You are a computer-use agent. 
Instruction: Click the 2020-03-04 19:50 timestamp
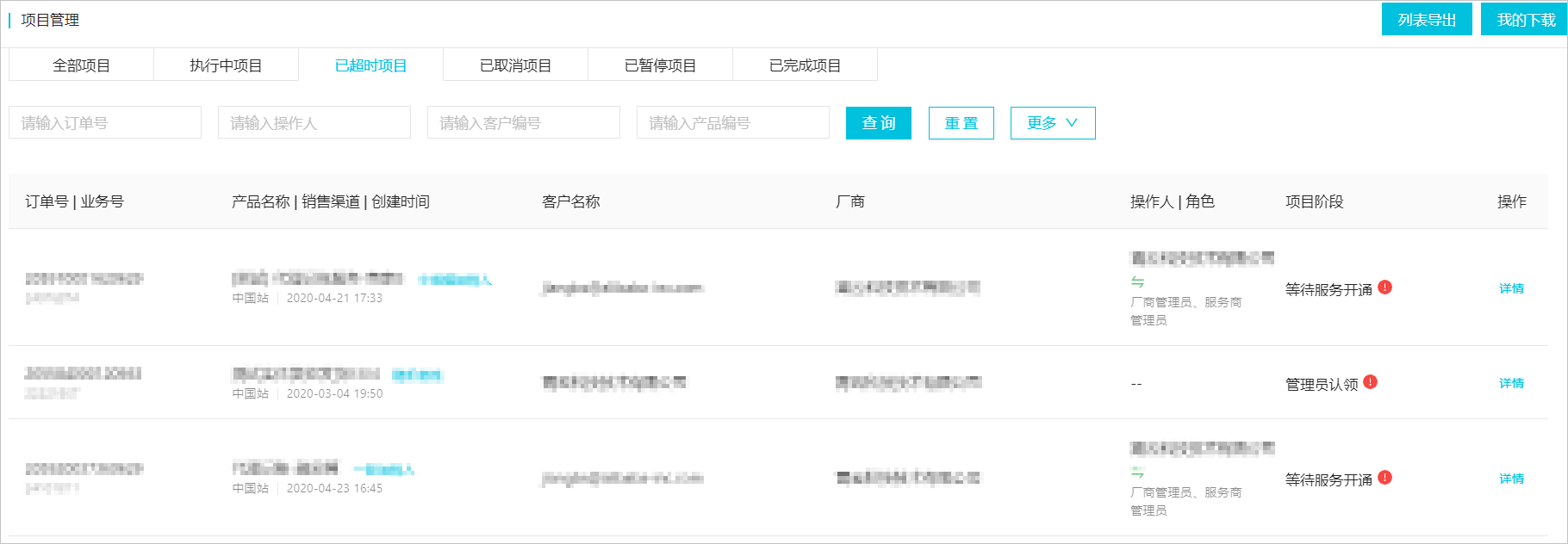coord(334,393)
